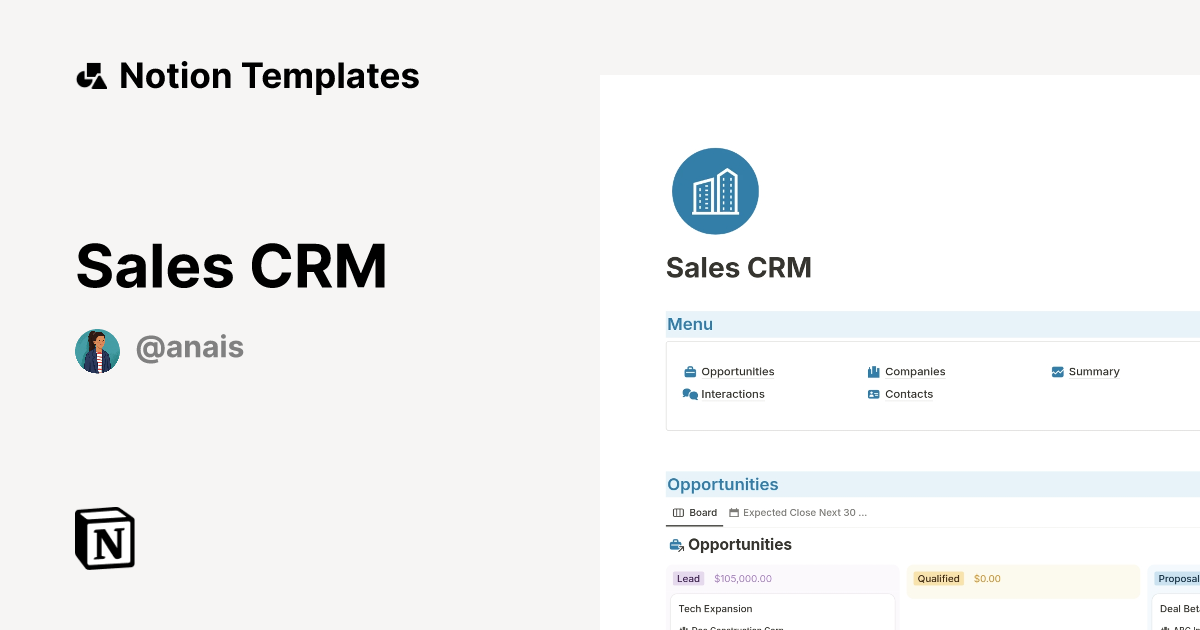1200x630 pixels.
Task: Click the blue building page icon above Sales CRM
Action: [715, 191]
